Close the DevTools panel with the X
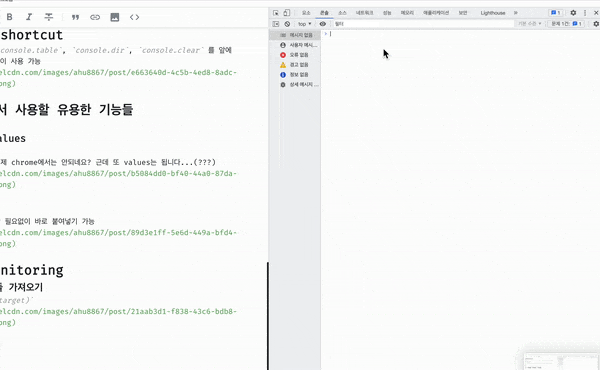The image size is (600, 370). 596,13
